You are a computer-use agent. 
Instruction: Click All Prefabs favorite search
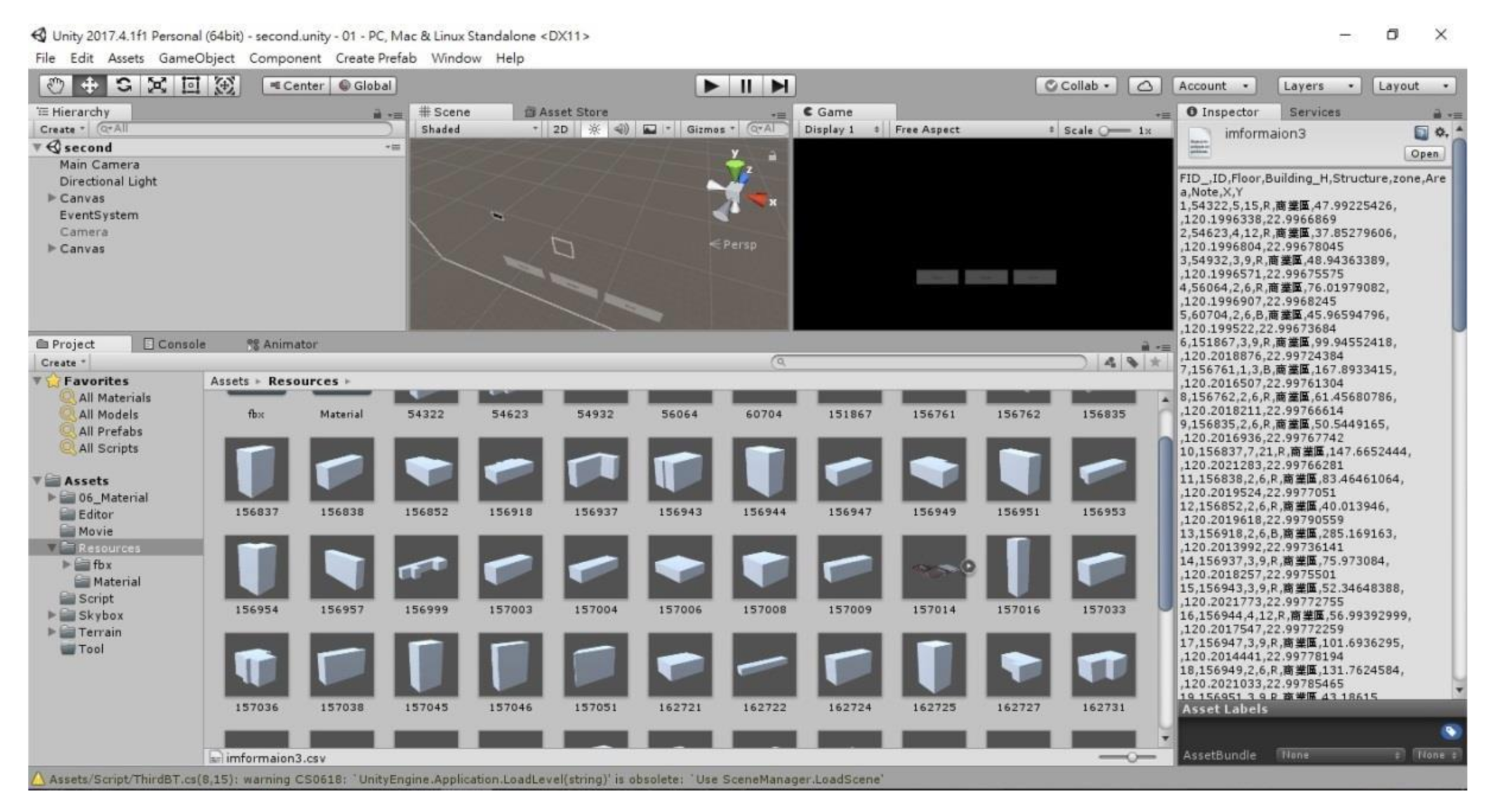click(110, 431)
